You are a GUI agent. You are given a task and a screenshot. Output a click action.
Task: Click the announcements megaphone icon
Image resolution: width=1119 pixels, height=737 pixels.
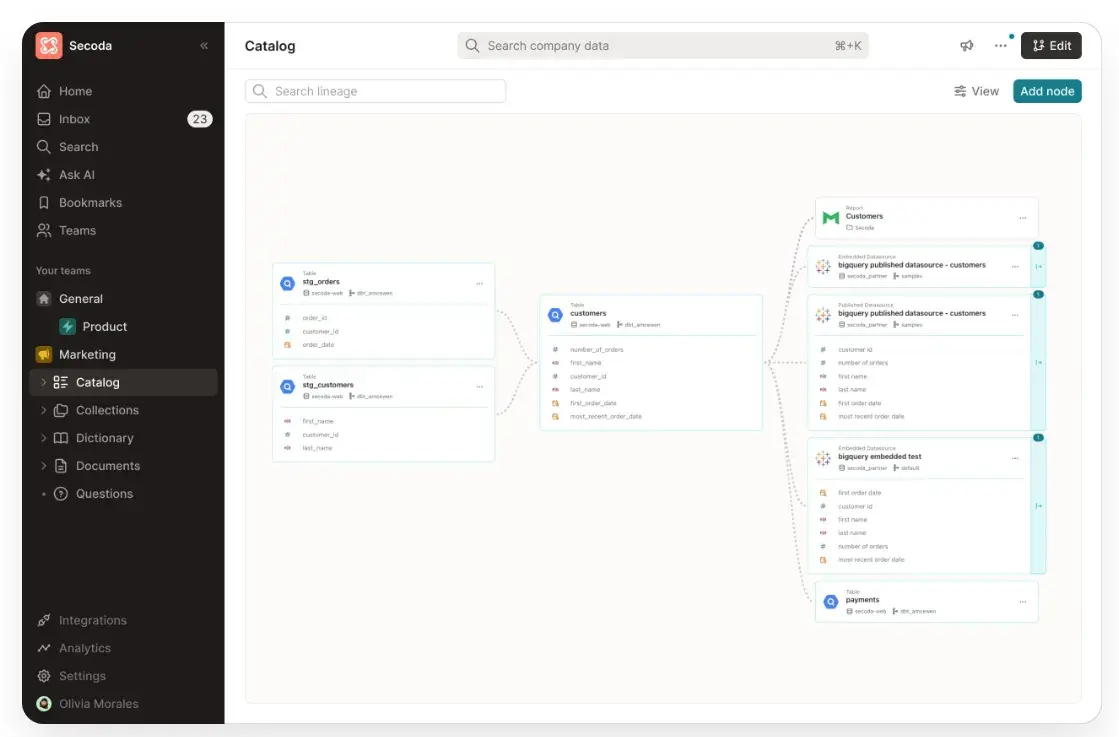click(x=967, y=46)
